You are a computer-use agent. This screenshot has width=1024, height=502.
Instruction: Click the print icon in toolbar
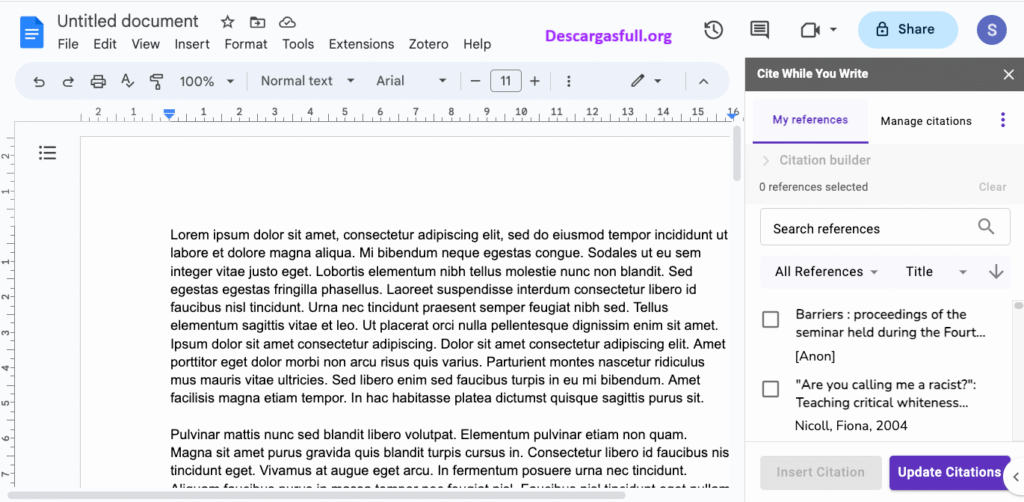98,81
